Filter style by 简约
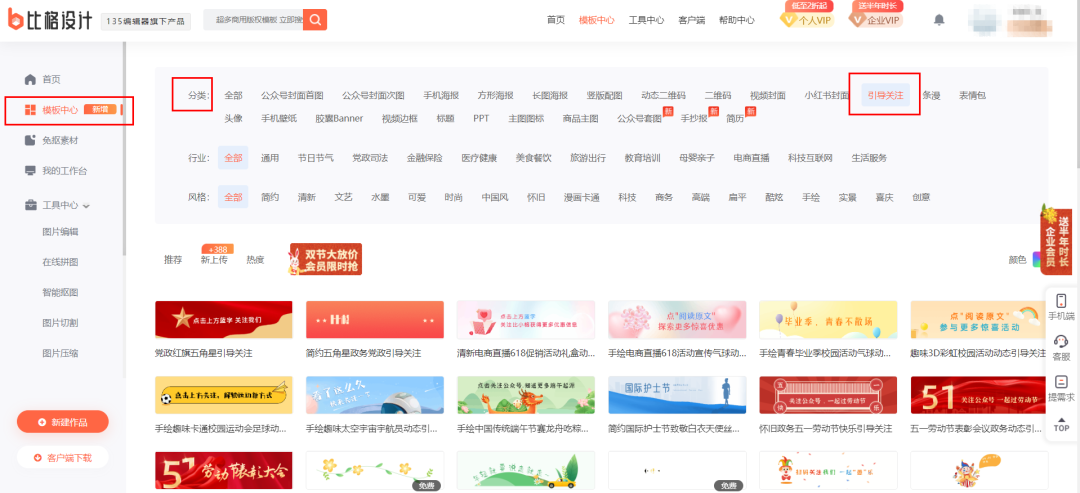1080x493 pixels. point(270,197)
